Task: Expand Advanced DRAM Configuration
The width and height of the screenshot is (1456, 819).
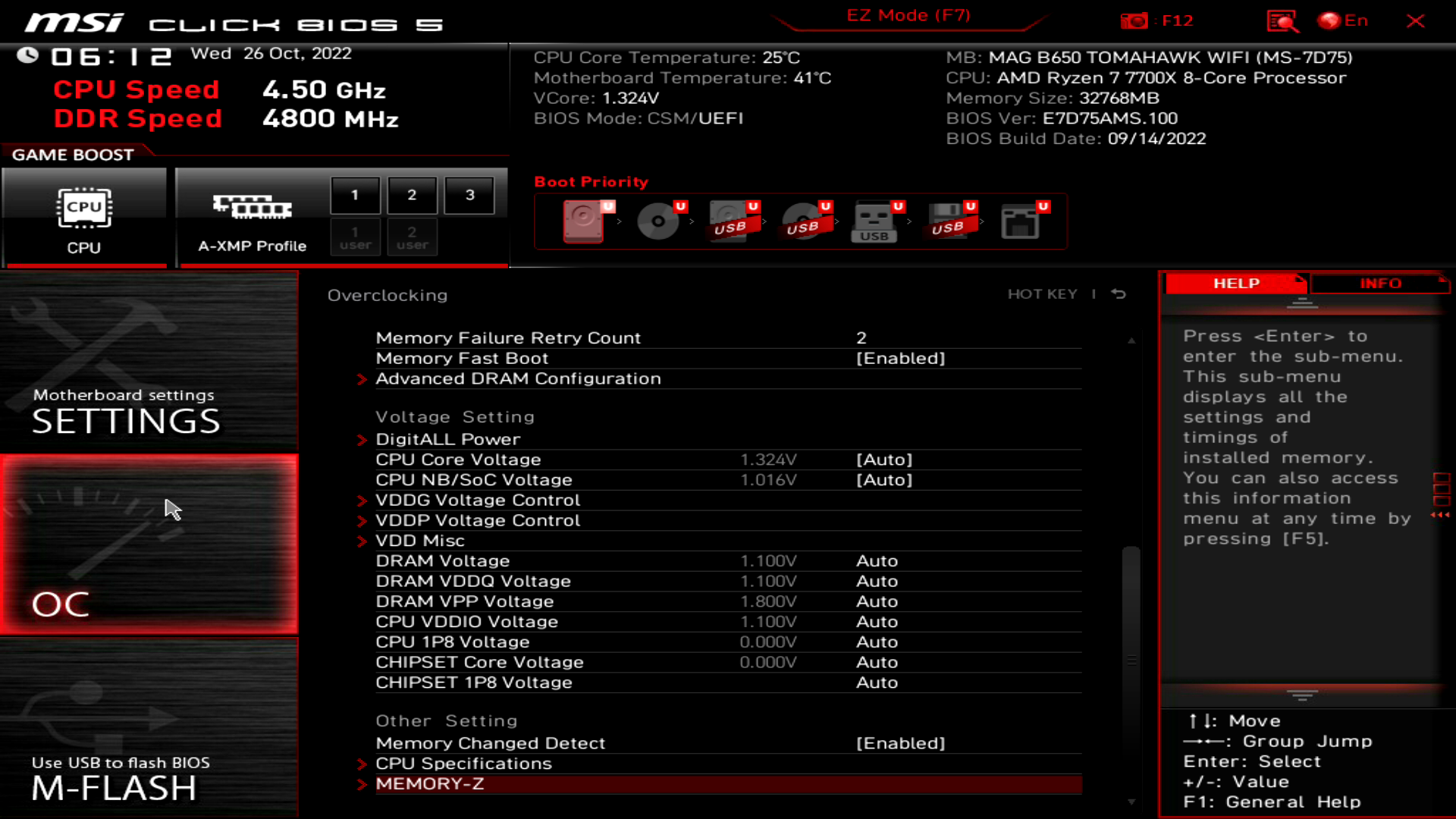Action: [518, 378]
